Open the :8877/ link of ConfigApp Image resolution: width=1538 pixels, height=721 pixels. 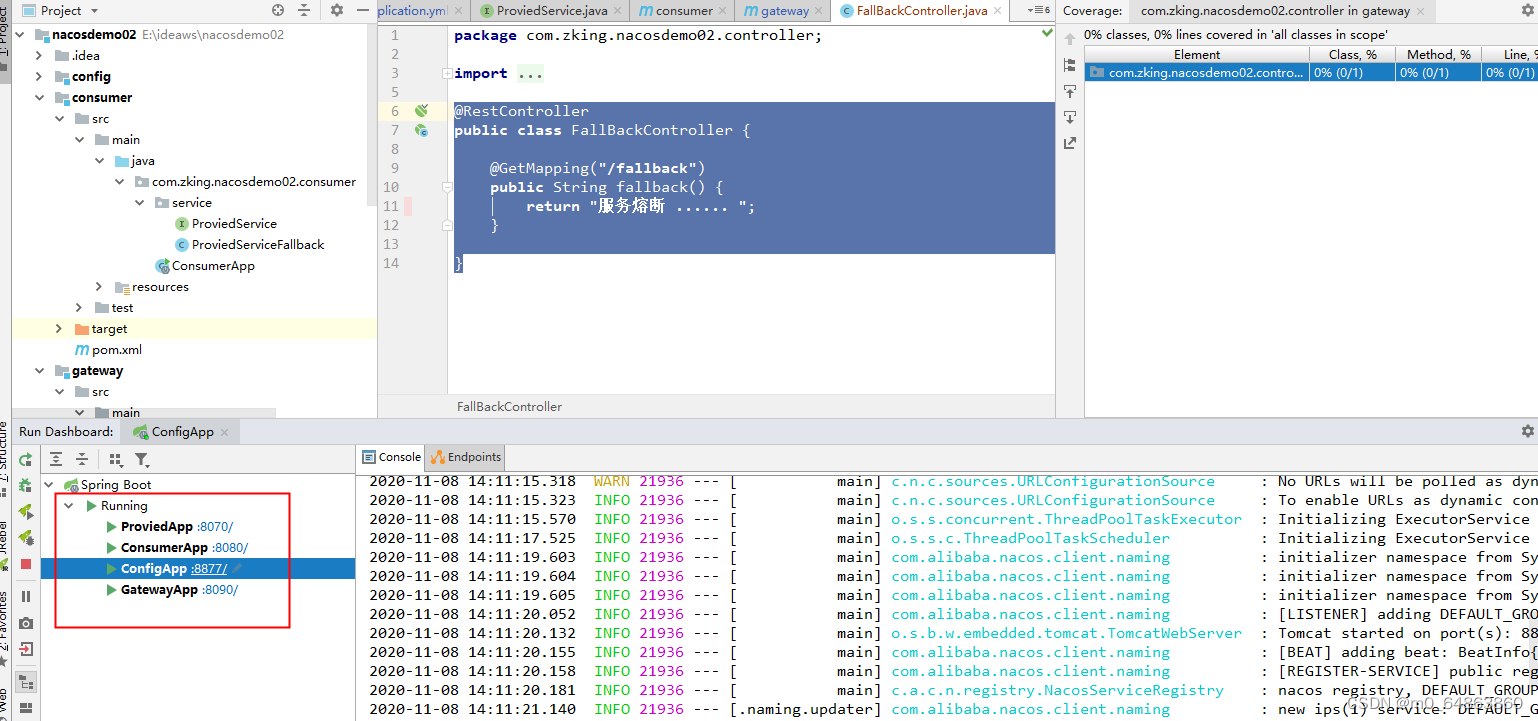[x=209, y=569]
